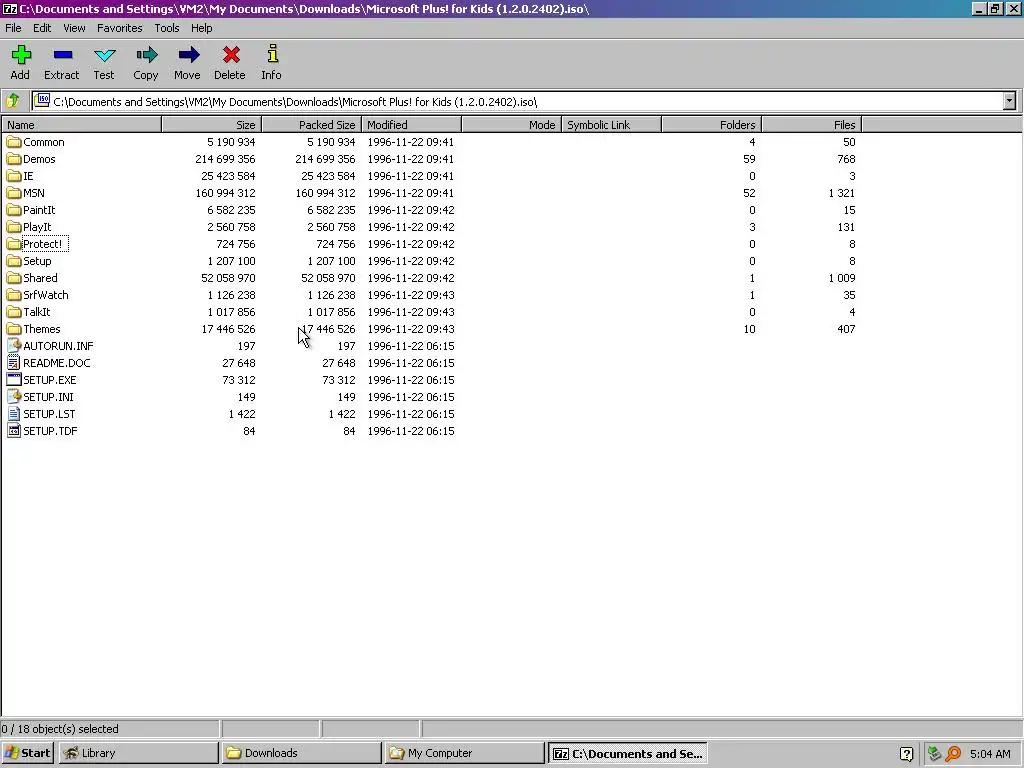Open the Help menu

coord(202,28)
